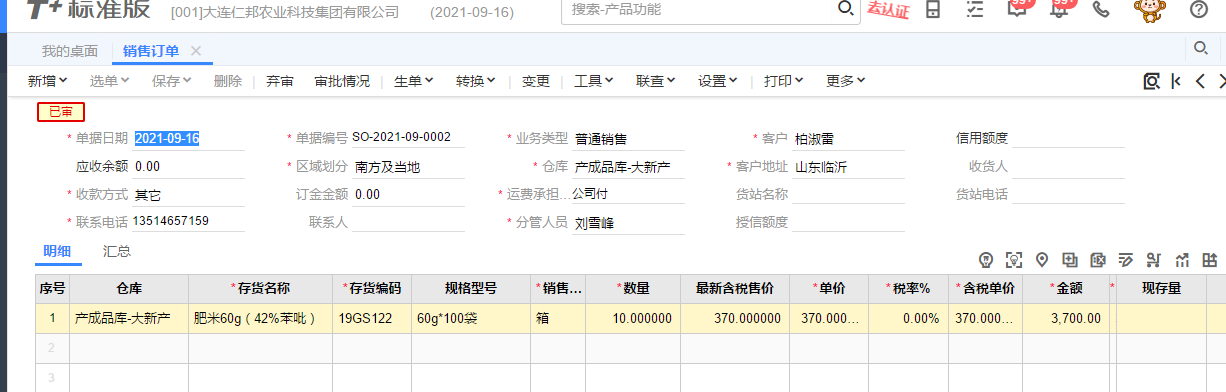The width and height of the screenshot is (1226, 392).
Task: Open the 更多 dropdown menu
Action: click(x=845, y=81)
